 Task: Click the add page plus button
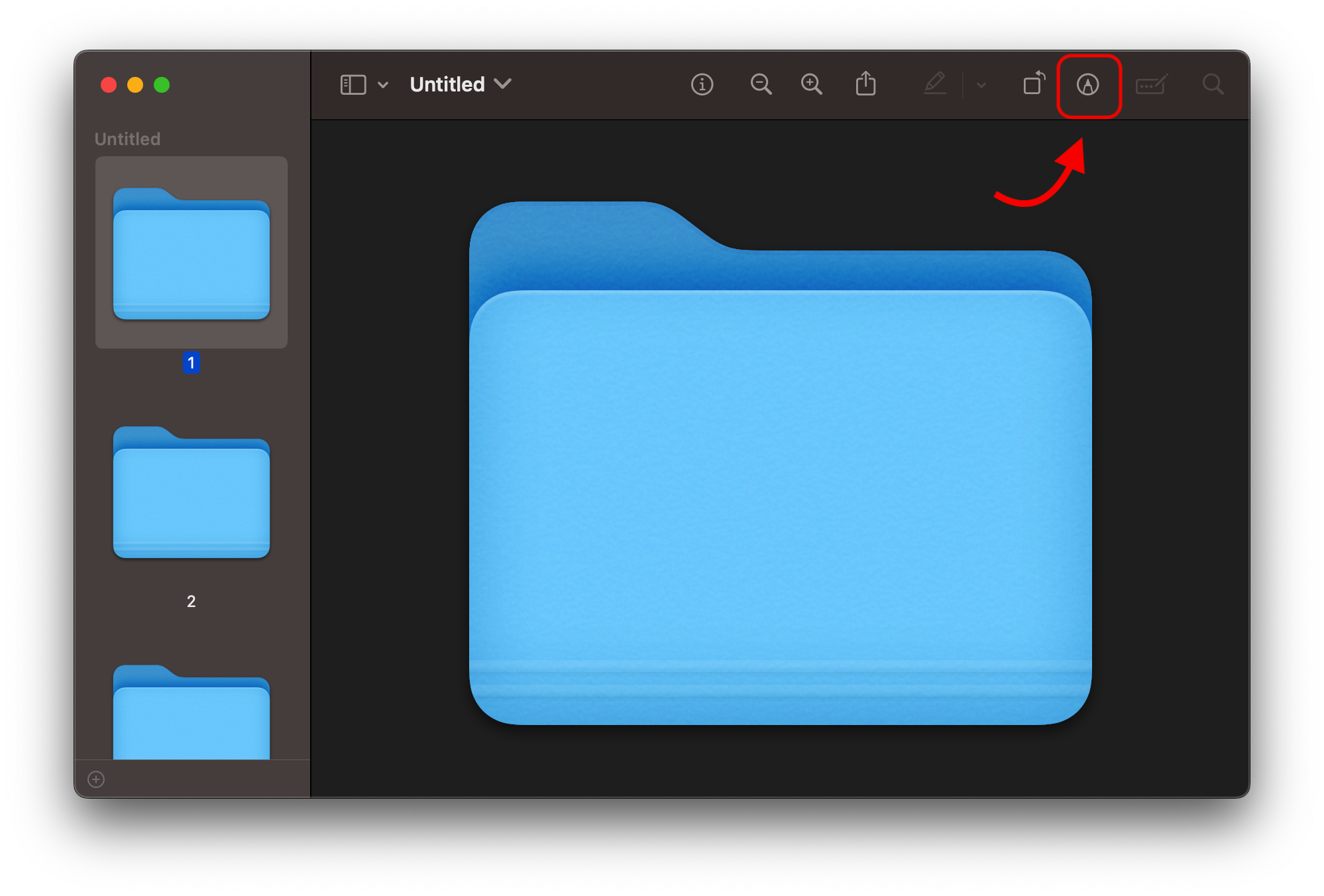click(x=96, y=779)
